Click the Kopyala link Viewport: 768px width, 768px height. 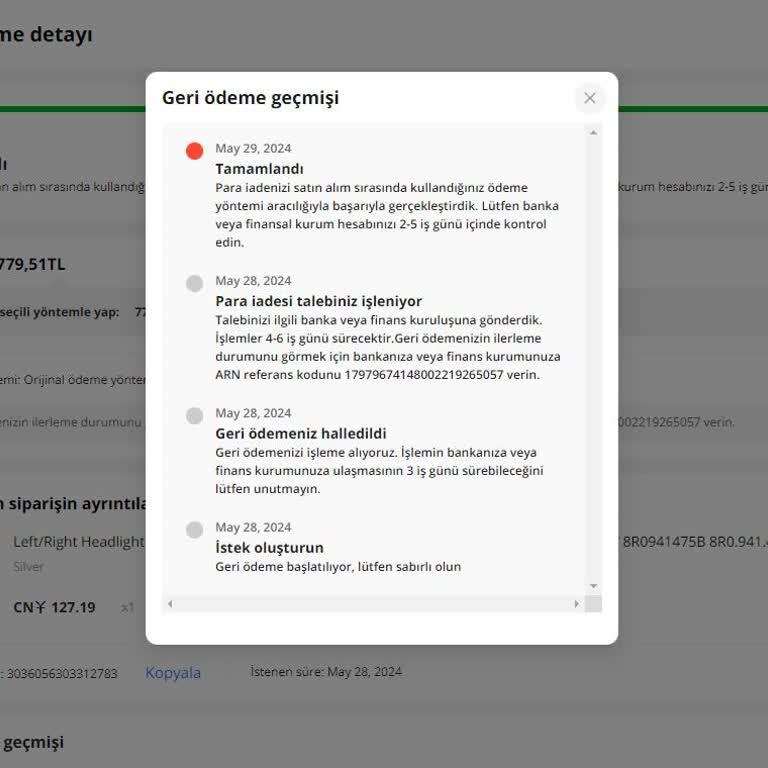pos(173,673)
